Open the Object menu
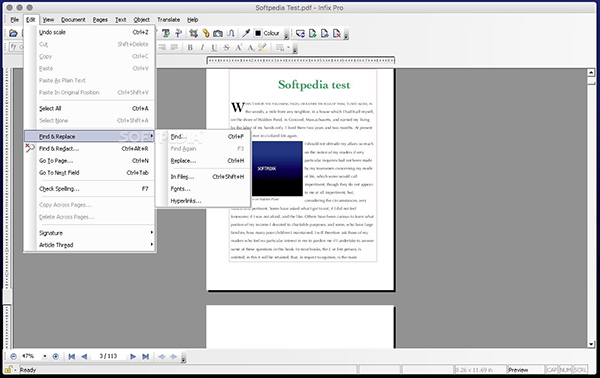This screenshot has width=600, height=378. pos(142,20)
